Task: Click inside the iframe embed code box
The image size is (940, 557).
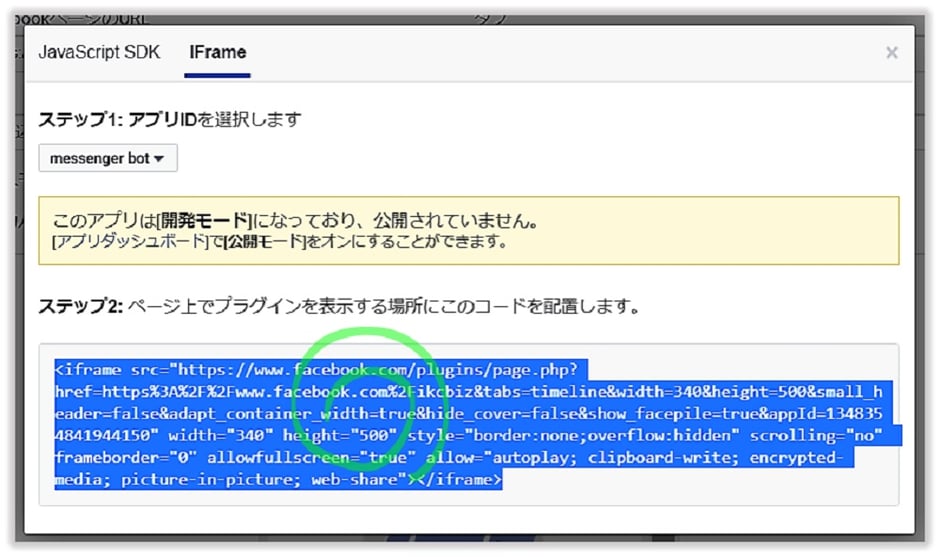Action: tap(469, 424)
